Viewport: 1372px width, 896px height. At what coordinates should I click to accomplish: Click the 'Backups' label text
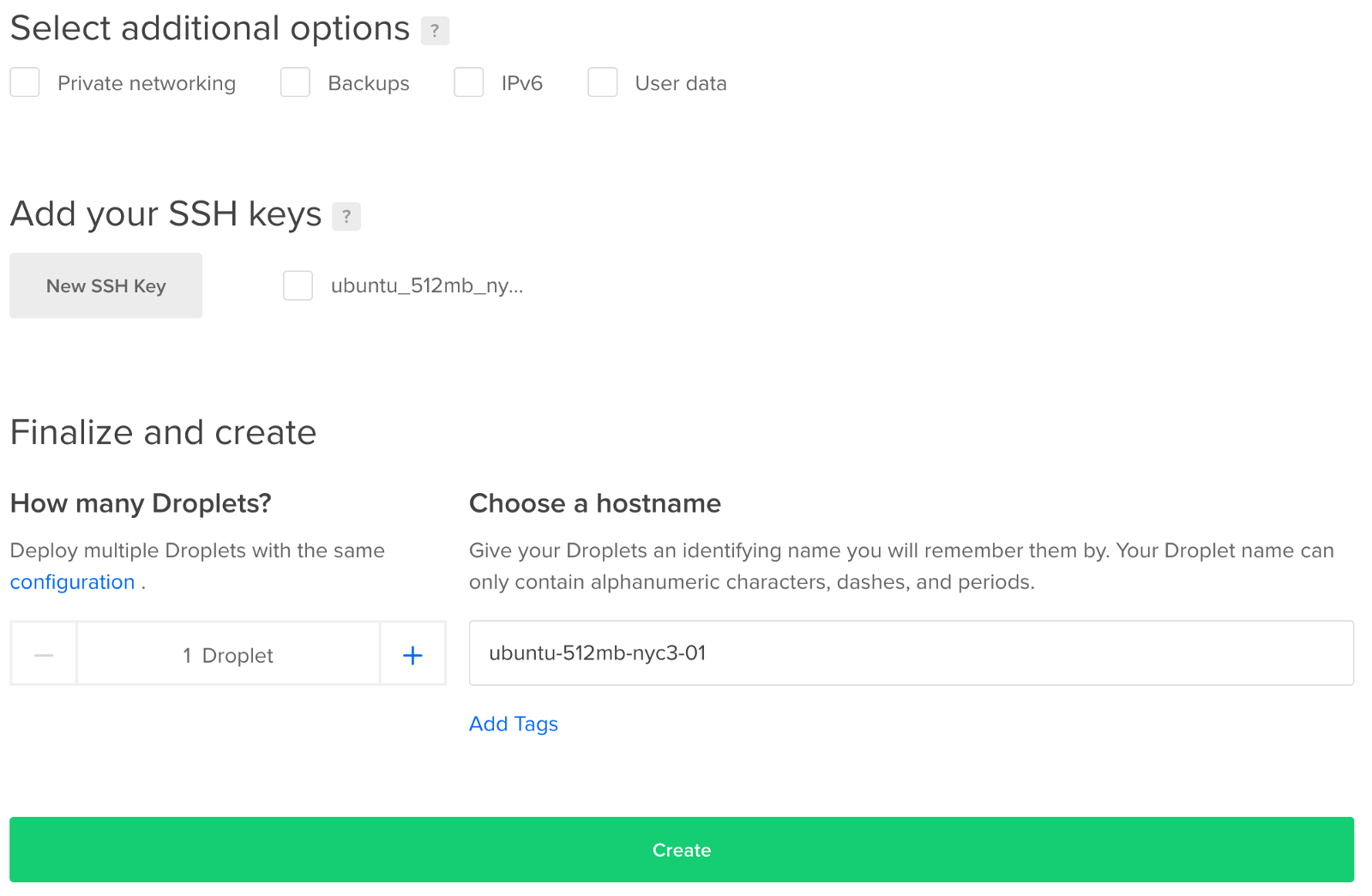coord(369,83)
